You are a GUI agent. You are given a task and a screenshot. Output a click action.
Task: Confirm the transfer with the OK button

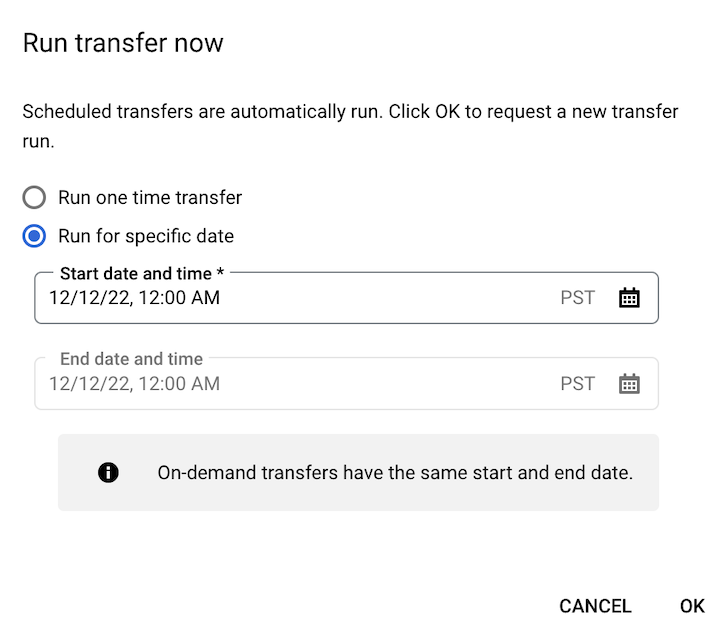click(692, 606)
